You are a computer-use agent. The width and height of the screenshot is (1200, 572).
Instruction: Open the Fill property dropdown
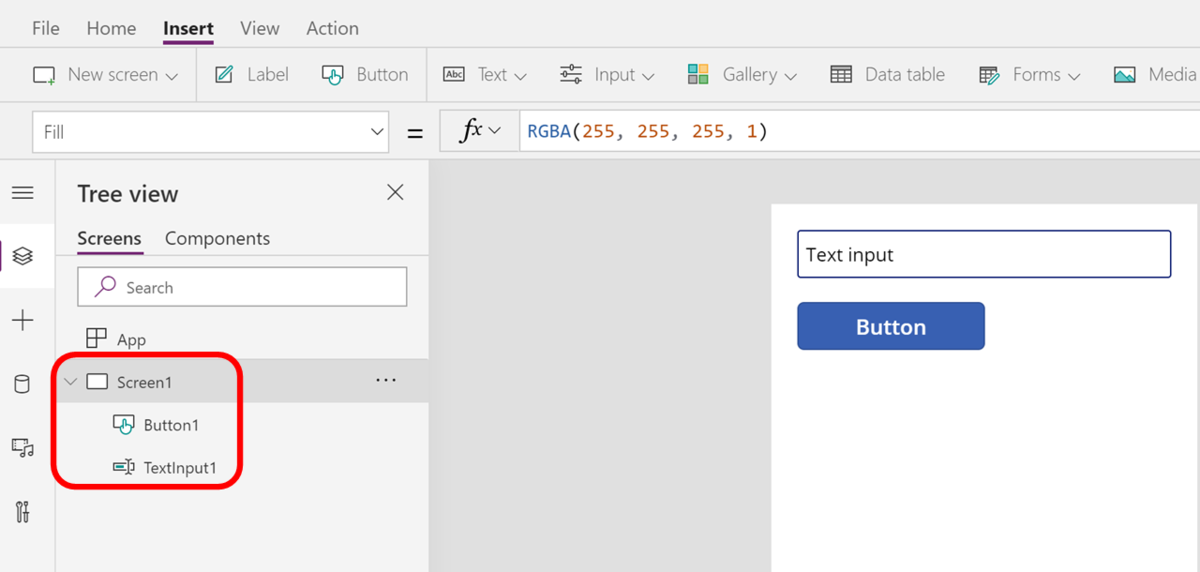tap(211, 132)
